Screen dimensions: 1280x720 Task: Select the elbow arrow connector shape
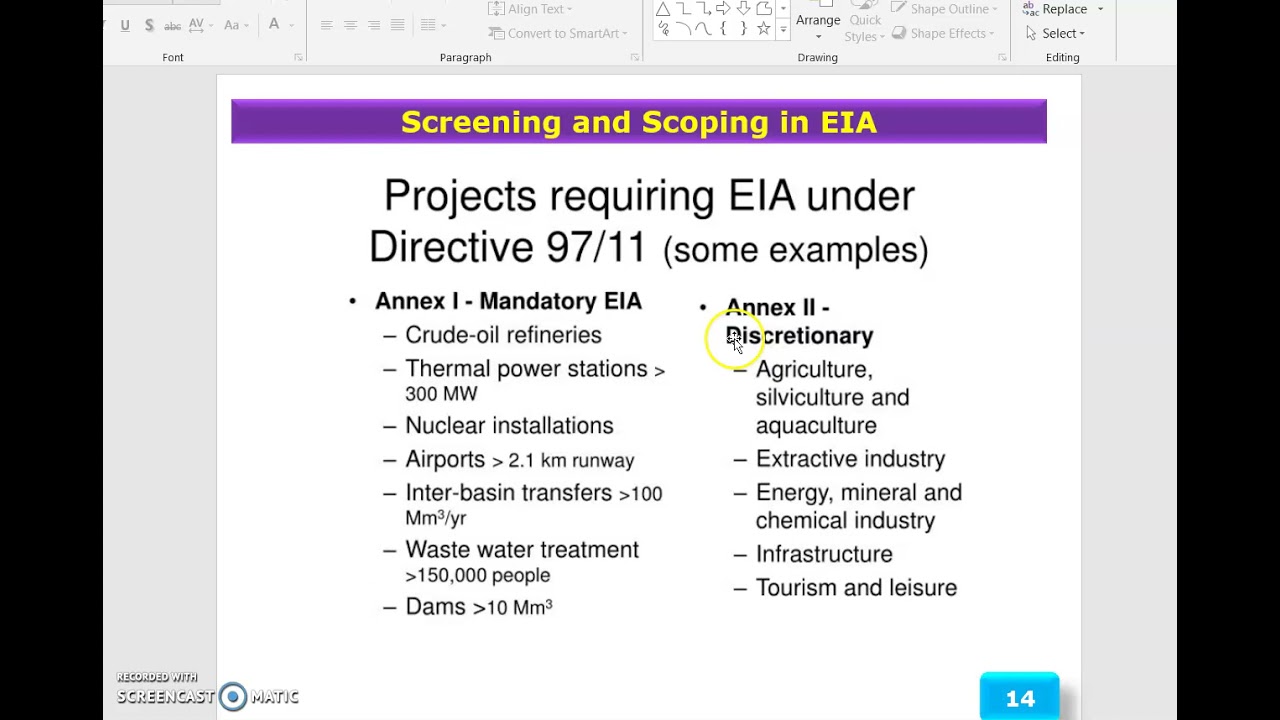pos(704,8)
